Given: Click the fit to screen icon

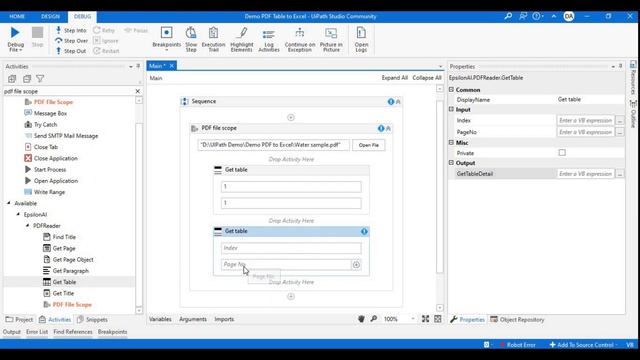Looking at the screenshot, I should (425, 319).
